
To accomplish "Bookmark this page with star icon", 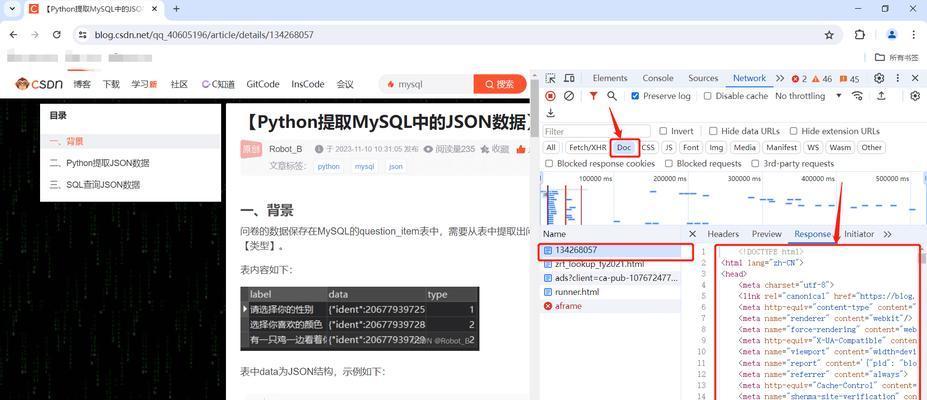I will point(829,35).
